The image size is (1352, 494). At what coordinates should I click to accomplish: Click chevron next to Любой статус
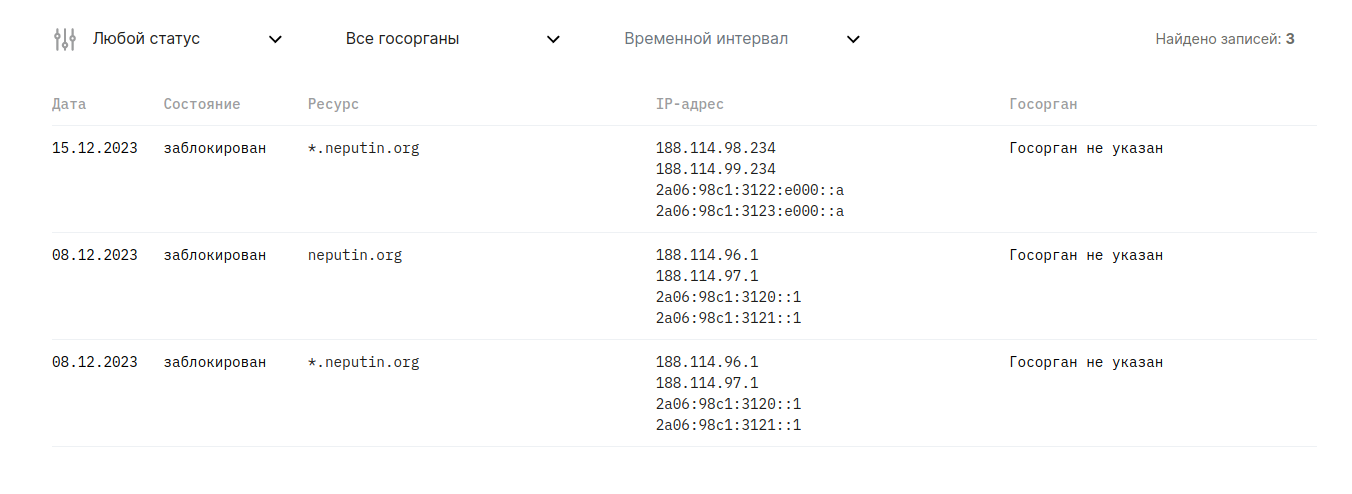pos(276,39)
